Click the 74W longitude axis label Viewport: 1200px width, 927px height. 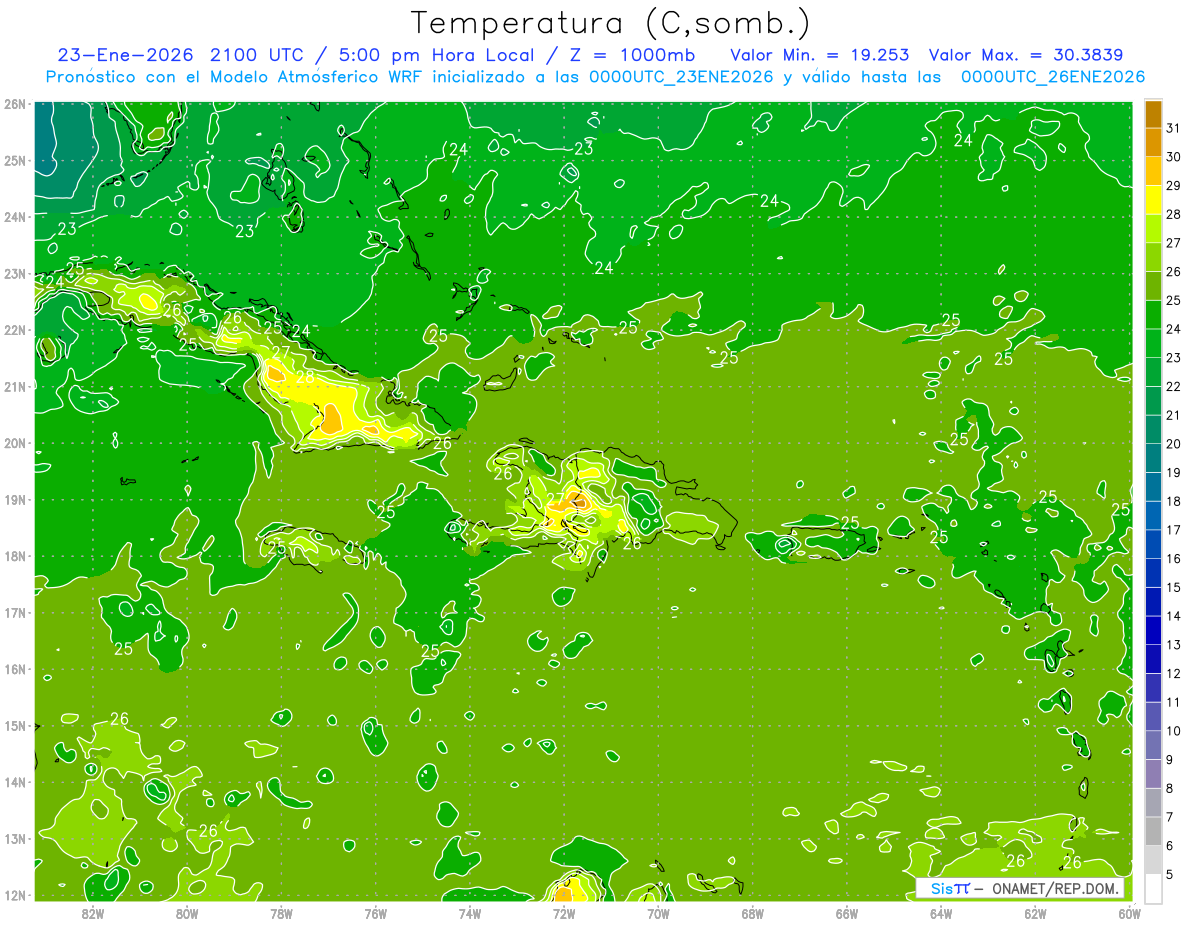tap(470, 914)
